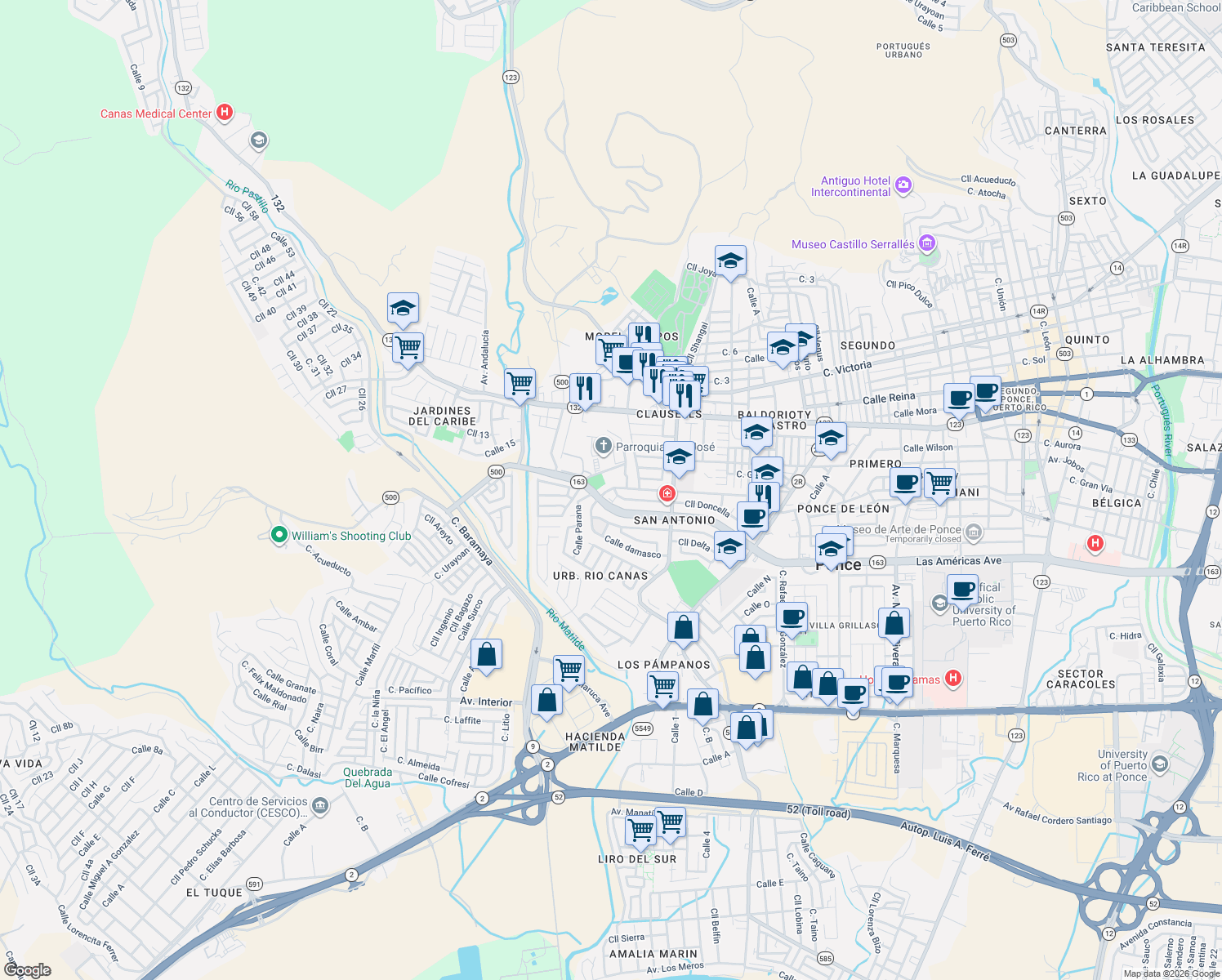
Task: Open the school marker near Cll Joya
Action: tap(730, 261)
